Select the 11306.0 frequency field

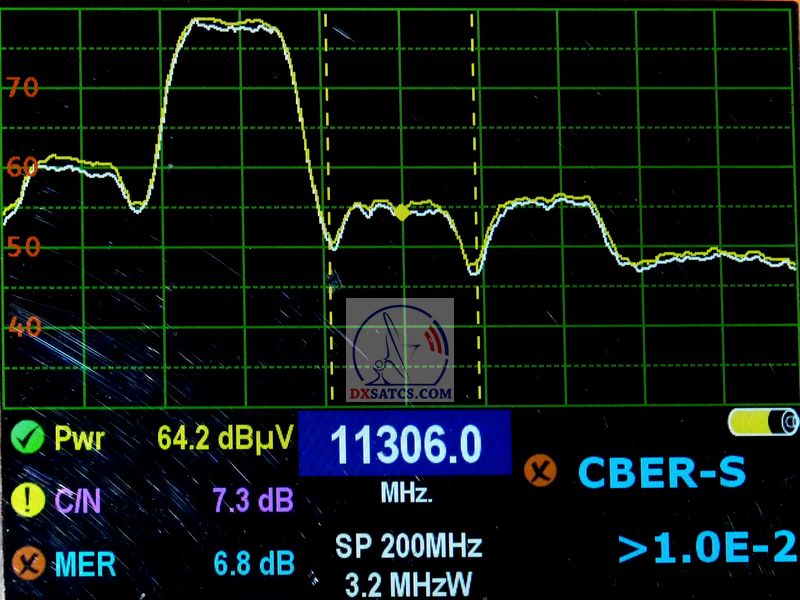point(405,445)
